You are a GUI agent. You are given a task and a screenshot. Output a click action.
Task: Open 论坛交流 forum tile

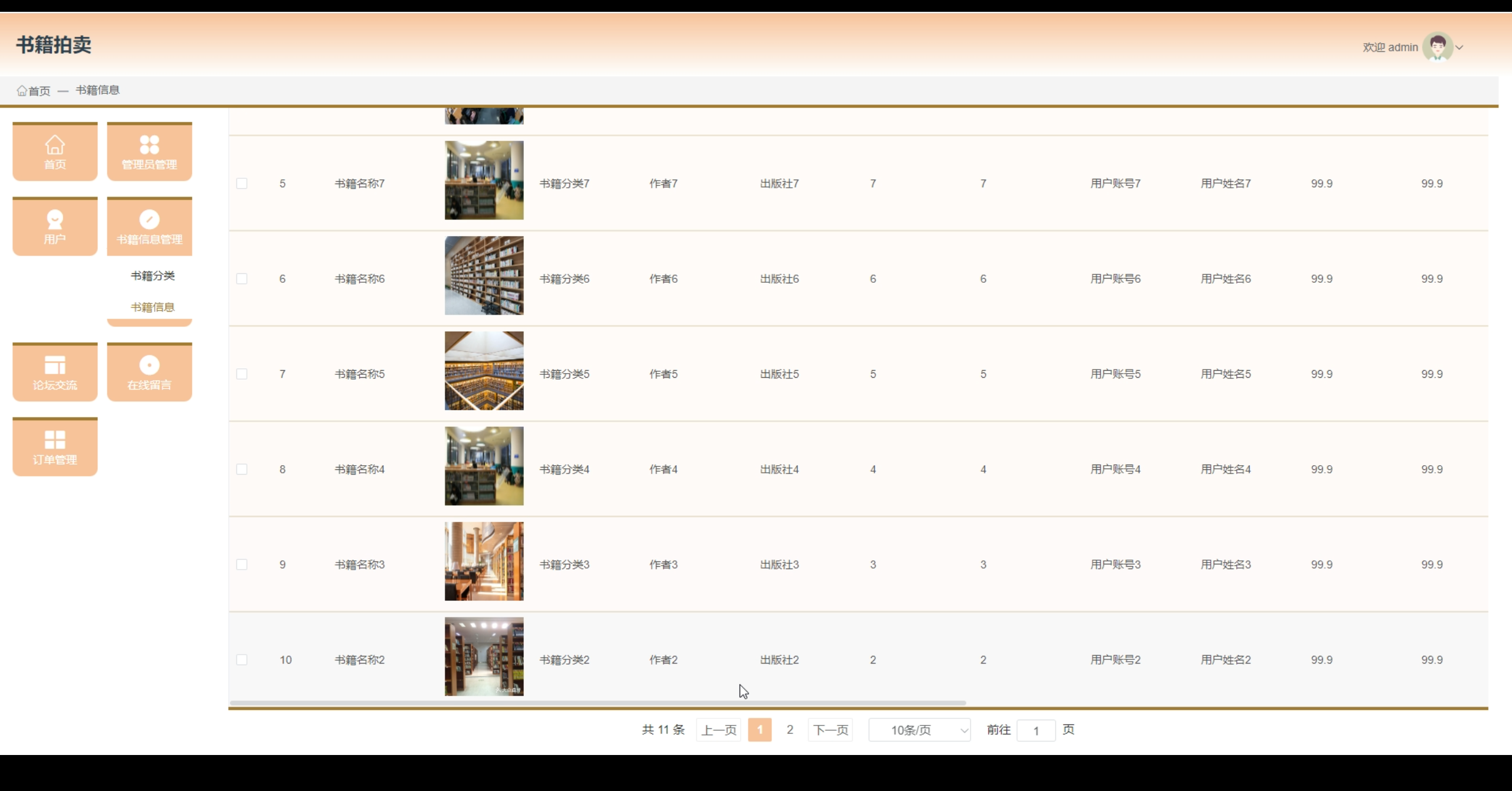click(55, 372)
